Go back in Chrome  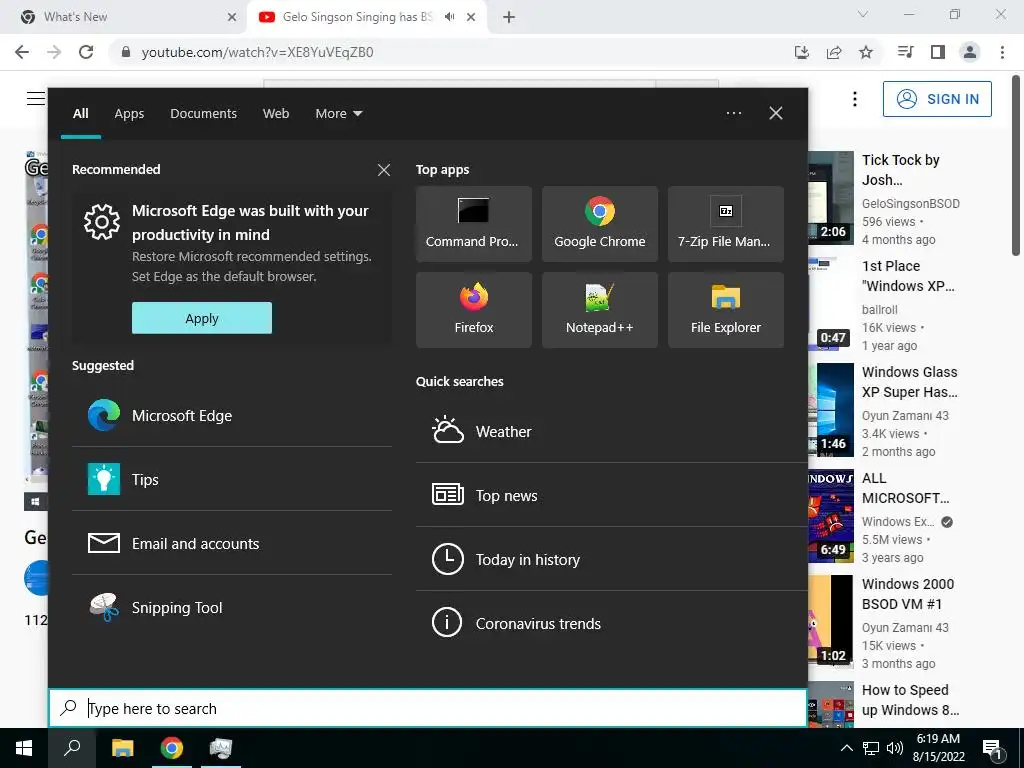22,52
